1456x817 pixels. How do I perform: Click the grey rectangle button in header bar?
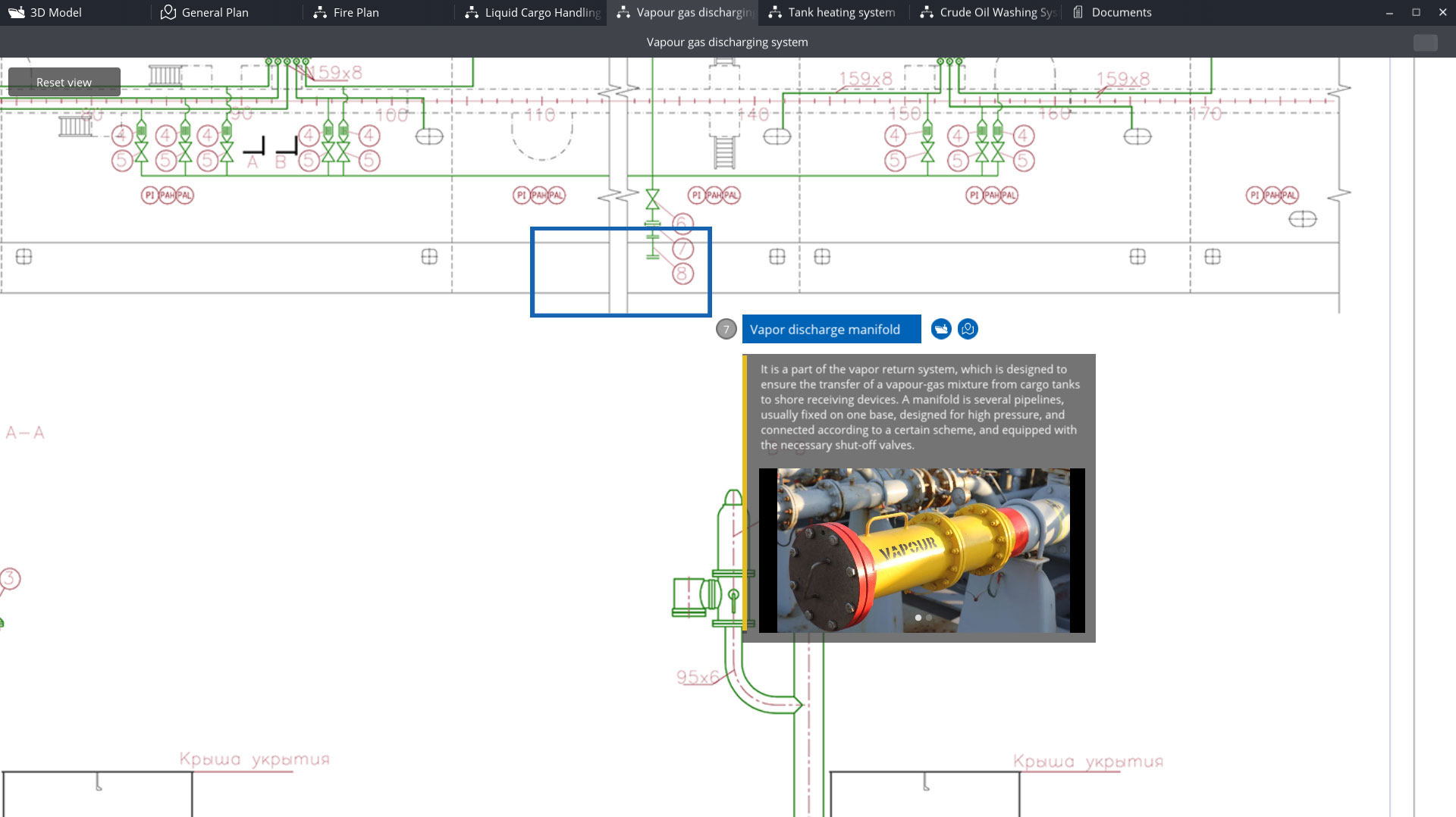pos(1425,42)
